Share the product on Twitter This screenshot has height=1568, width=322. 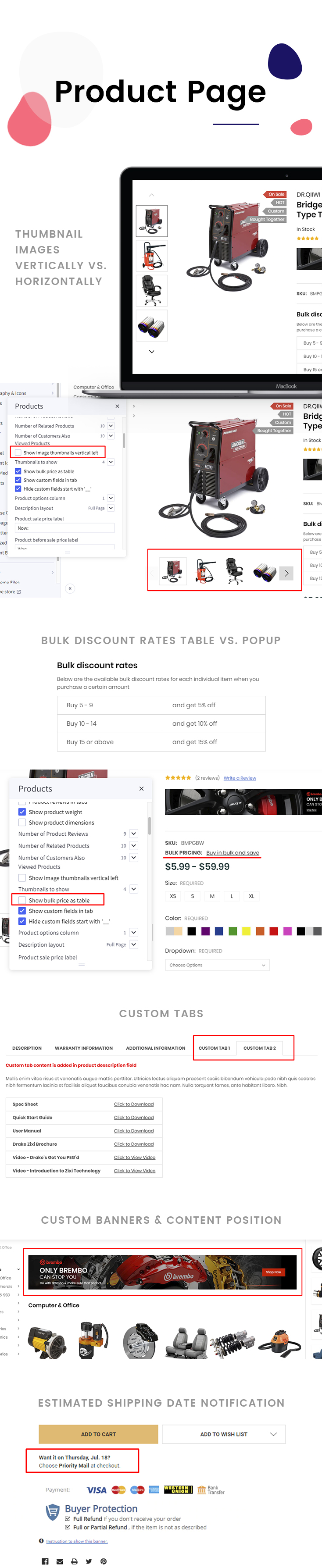coord(89,1561)
